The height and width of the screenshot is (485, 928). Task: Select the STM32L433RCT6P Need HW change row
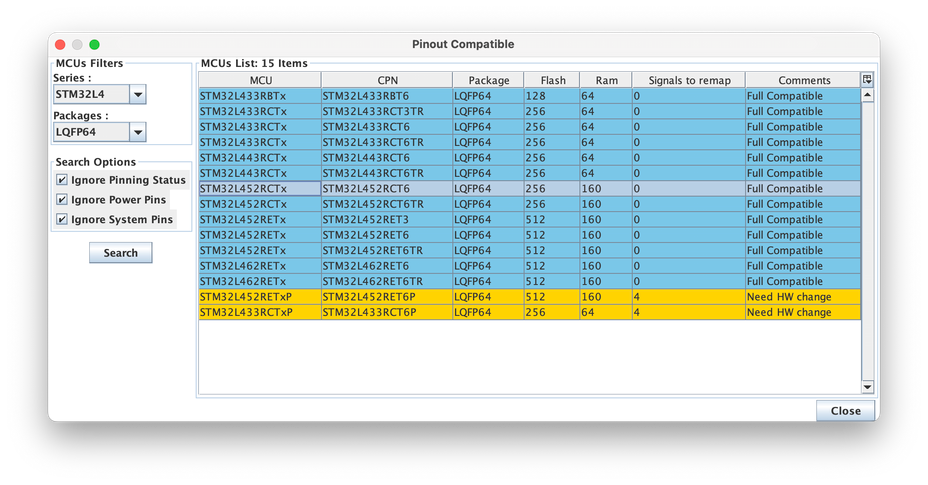click(x=530, y=312)
